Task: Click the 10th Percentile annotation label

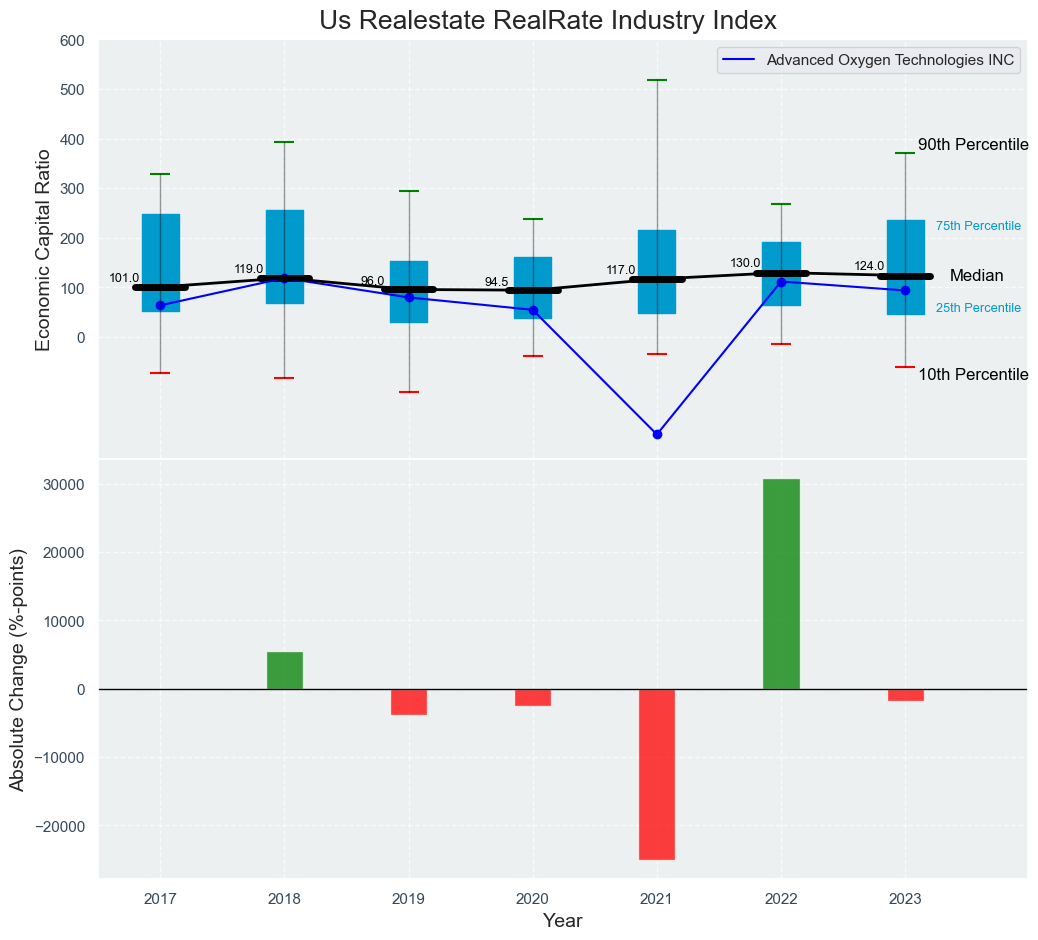Action: point(972,375)
